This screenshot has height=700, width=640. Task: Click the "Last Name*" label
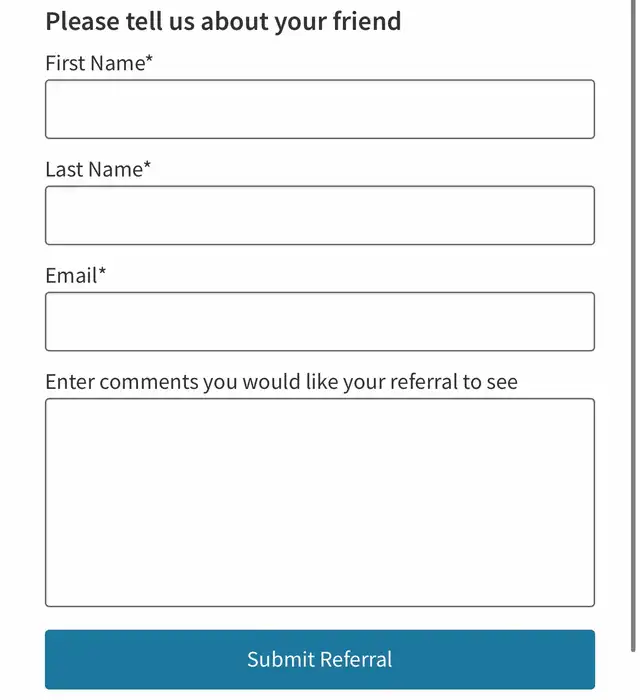click(98, 170)
